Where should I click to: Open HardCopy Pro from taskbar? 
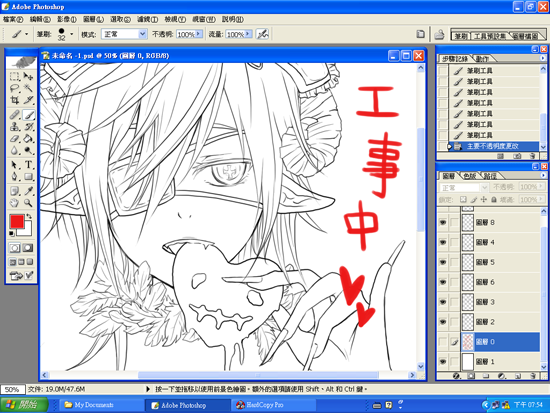click(x=274, y=405)
